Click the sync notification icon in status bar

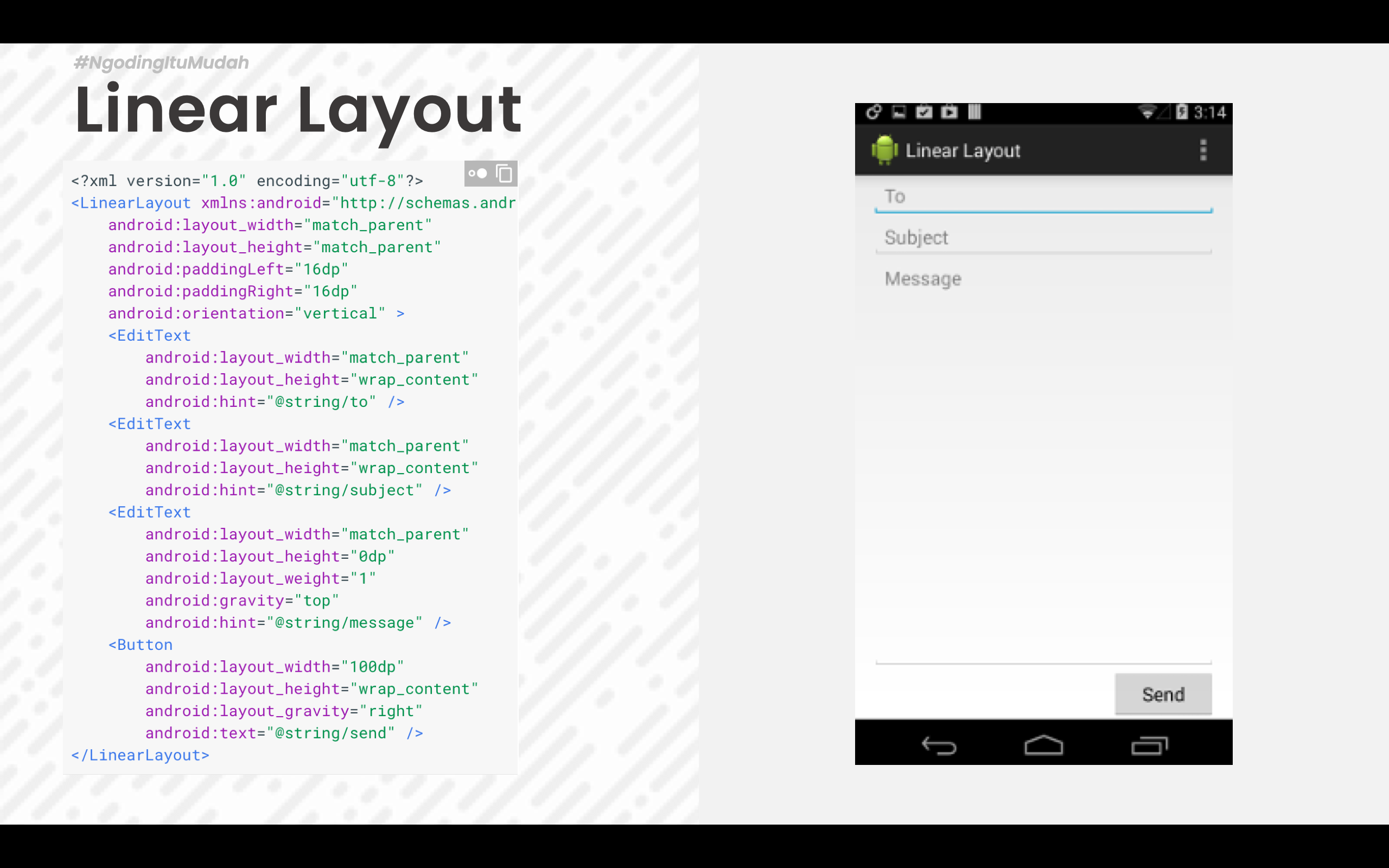[x=874, y=112]
